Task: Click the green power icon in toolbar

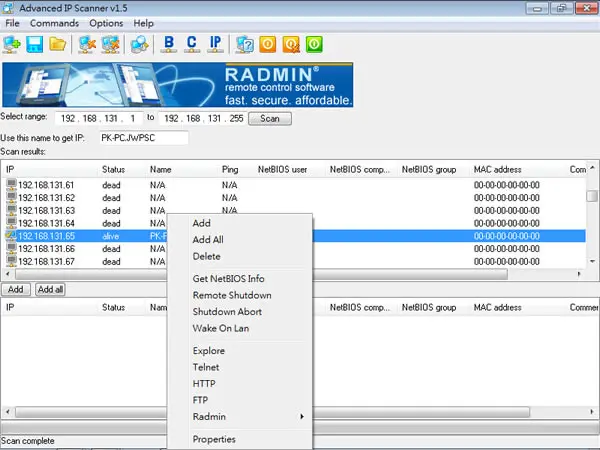Action: pos(314,44)
